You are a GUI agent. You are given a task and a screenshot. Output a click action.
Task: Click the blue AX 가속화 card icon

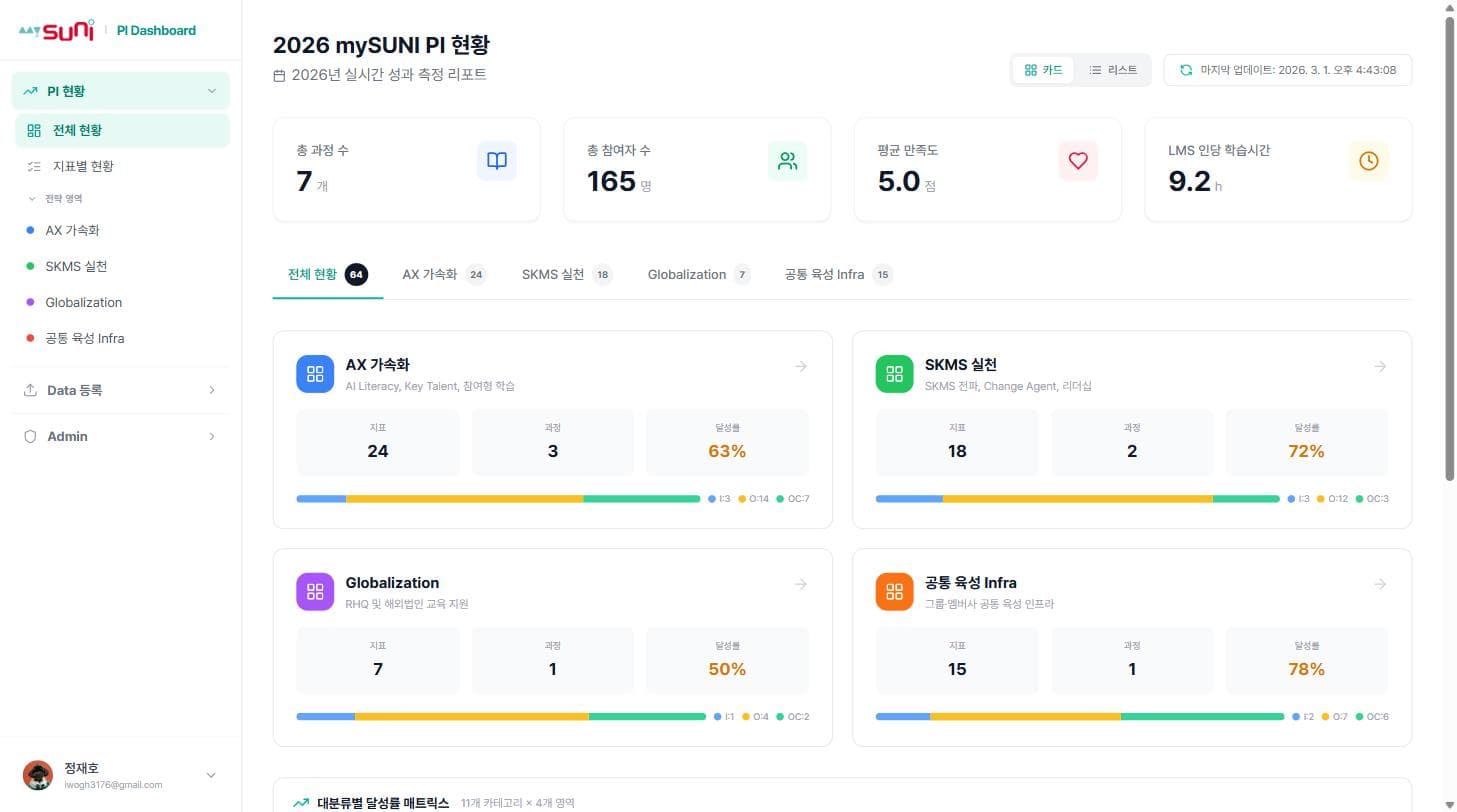click(x=315, y=374)
